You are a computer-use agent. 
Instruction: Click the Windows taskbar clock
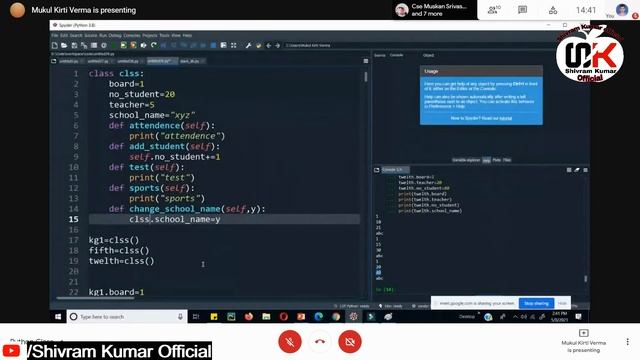click(x=559, y=316)
